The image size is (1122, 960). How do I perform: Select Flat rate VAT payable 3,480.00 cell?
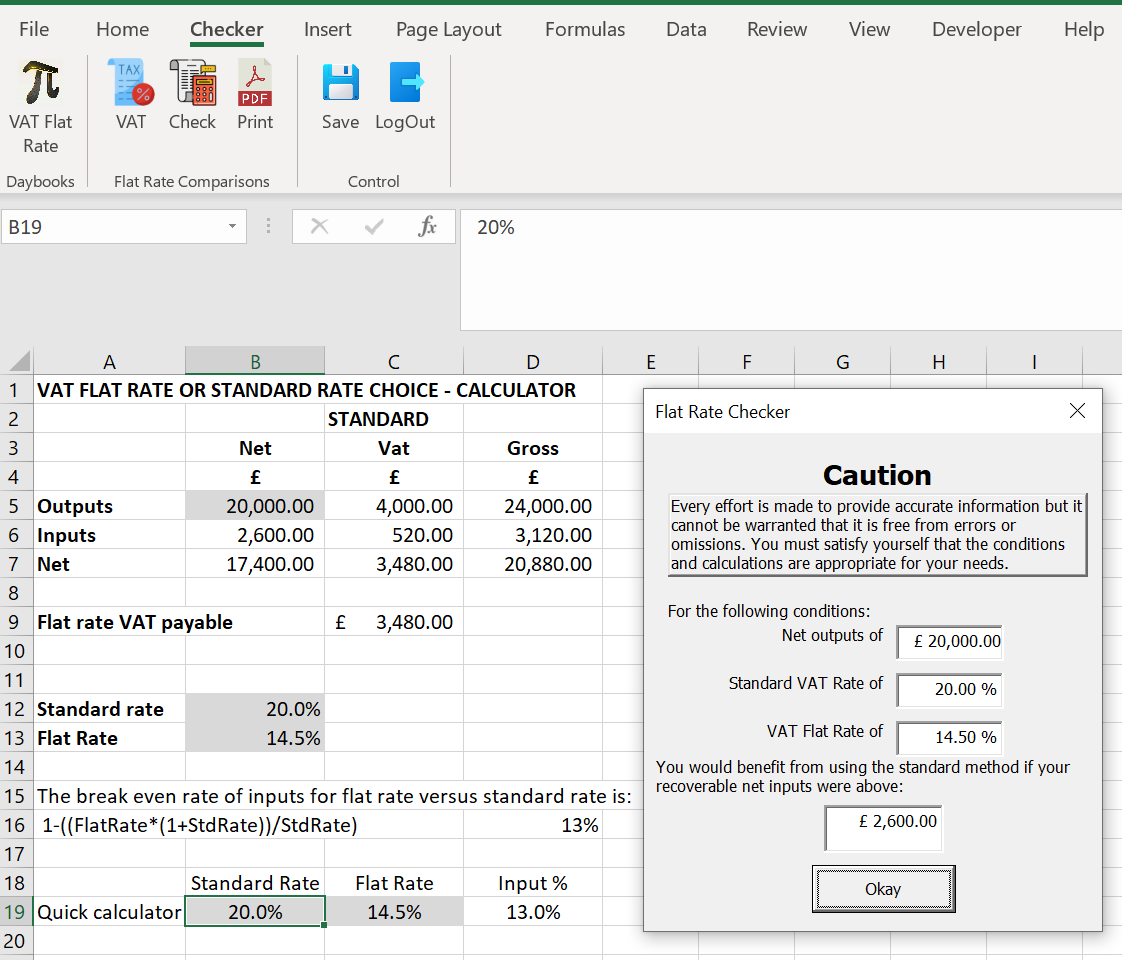click(x=394, y=622)
